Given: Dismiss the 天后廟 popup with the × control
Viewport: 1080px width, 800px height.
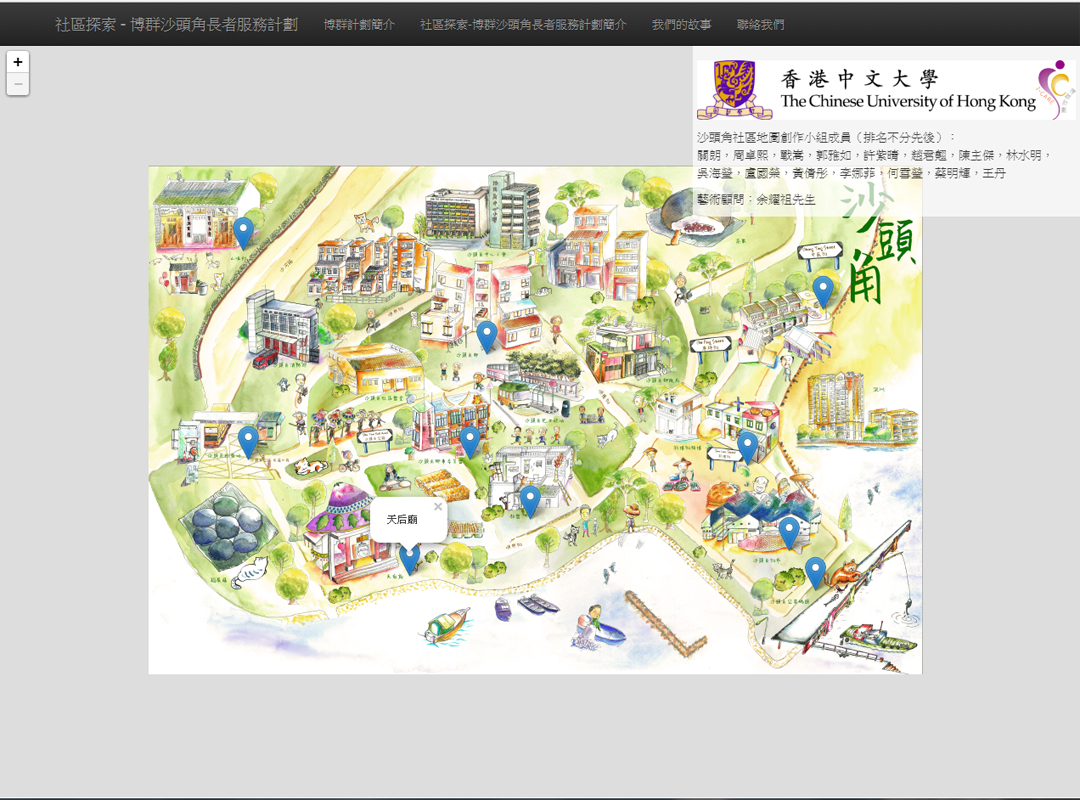Looking at the screenshot, I should [x=438, y=507].
